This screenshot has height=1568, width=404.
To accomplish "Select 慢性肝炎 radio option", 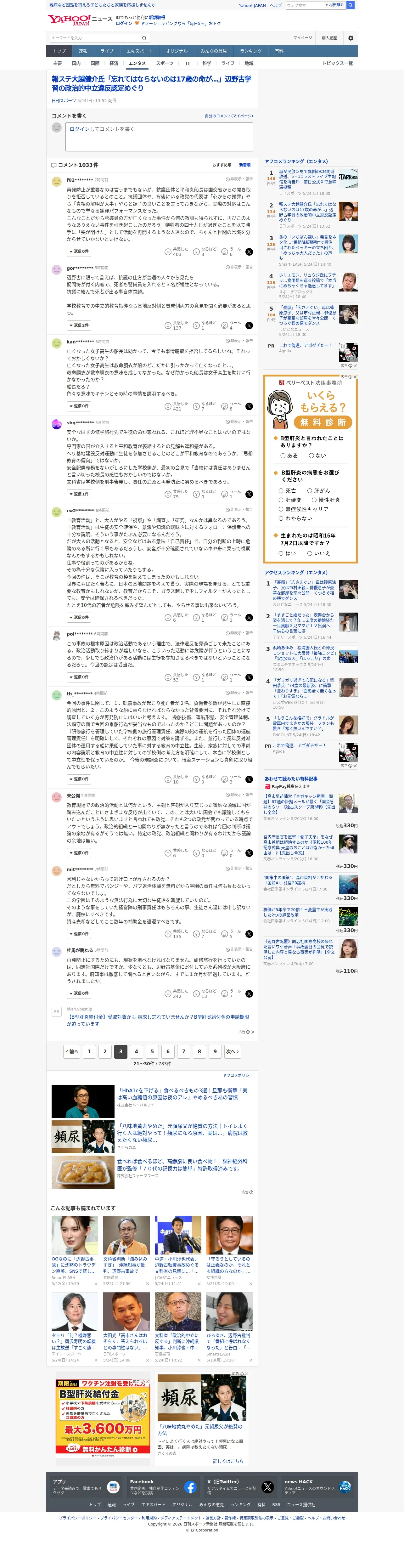I will tap(314, 500).
